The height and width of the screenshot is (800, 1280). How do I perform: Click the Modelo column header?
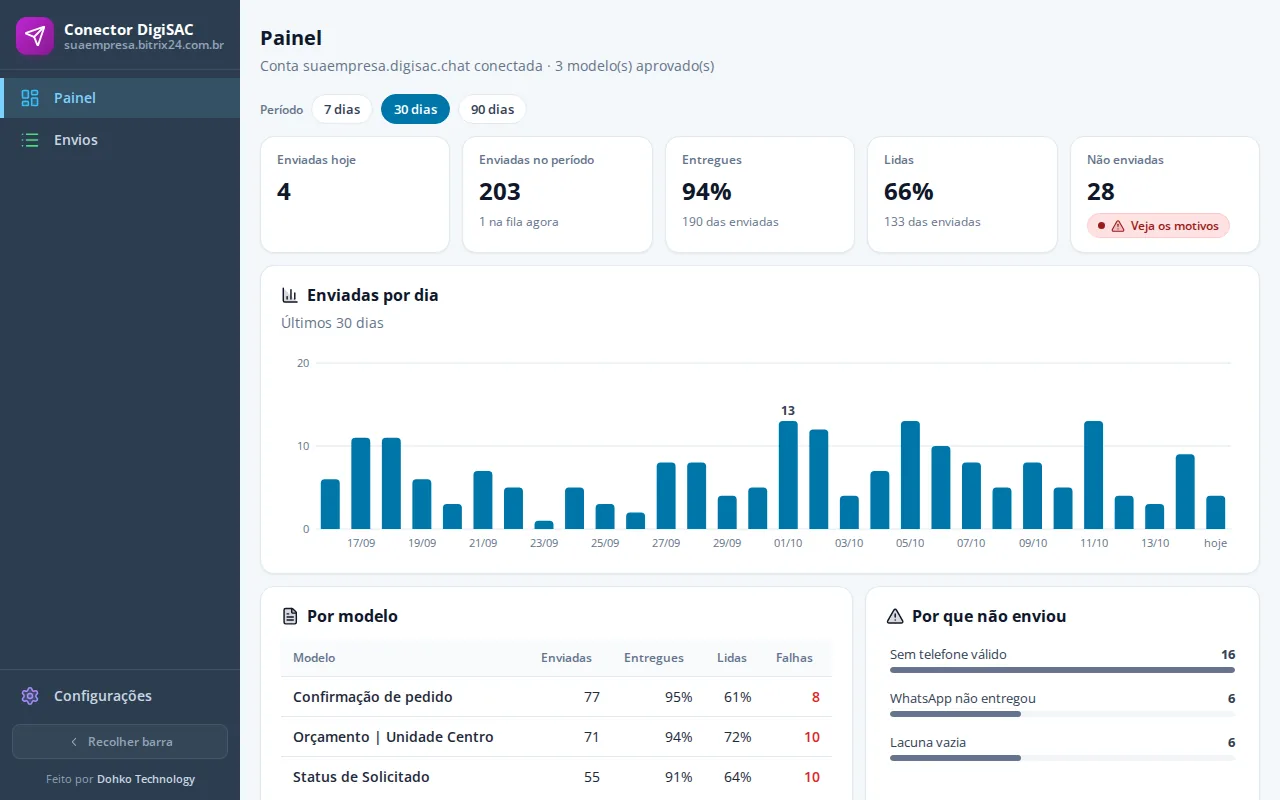pyautogui.click(x=314, y=658)
